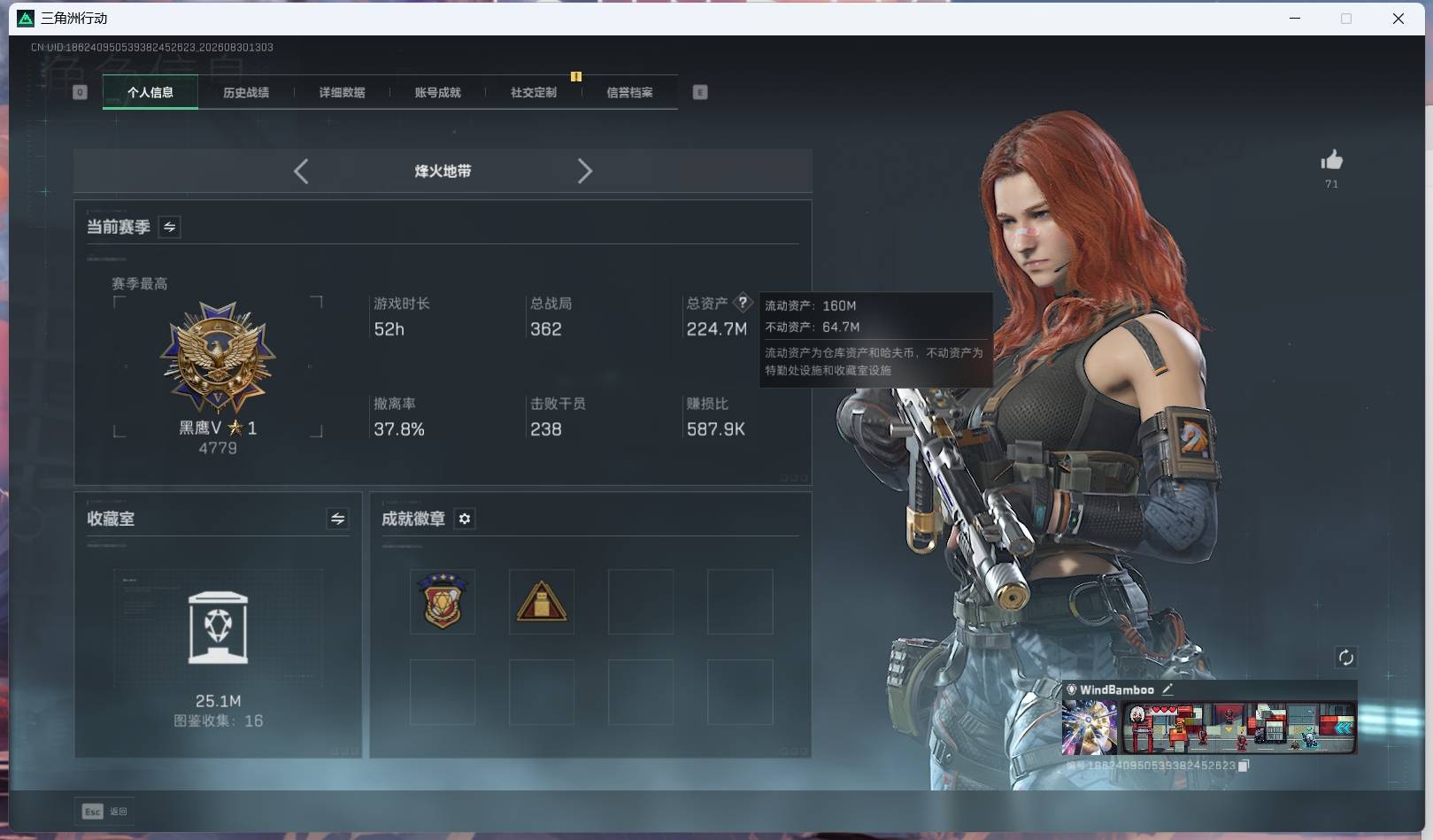Click the like count 71
The width and height of the screenshot is (1433, 840).
tap(1331, 184)
